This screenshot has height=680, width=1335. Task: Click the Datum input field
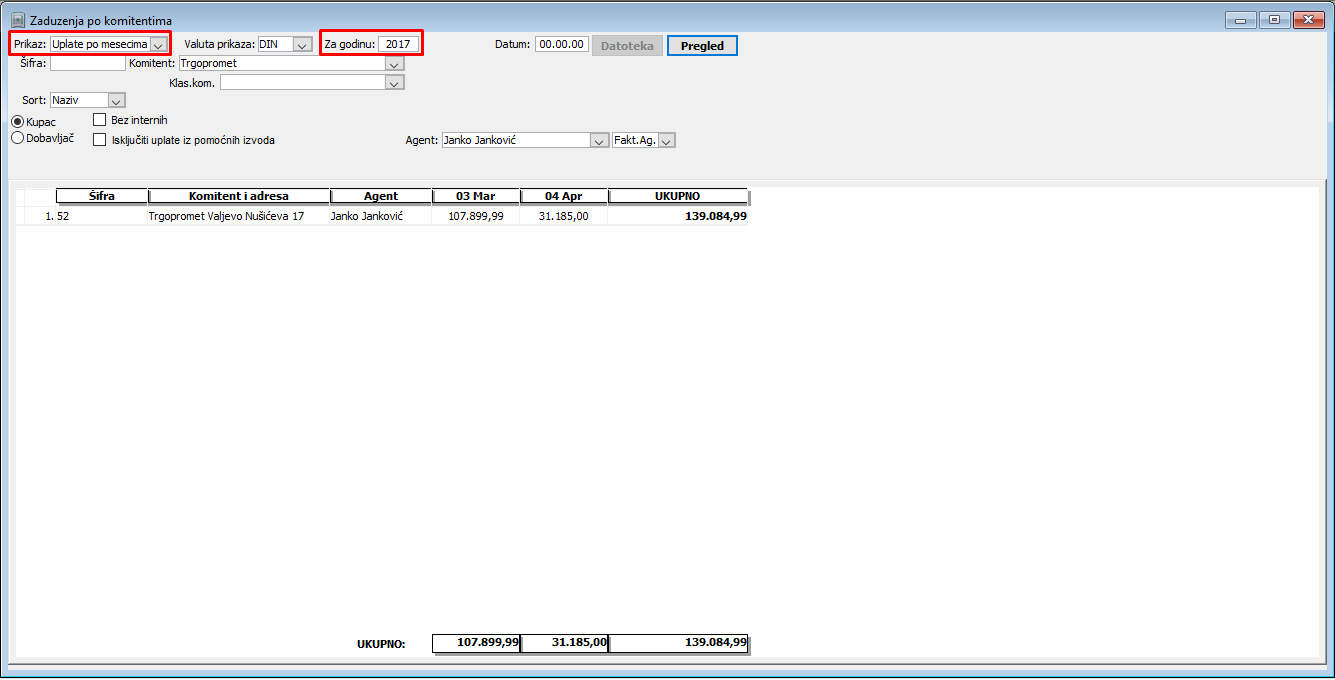click(x=562, y=45)
